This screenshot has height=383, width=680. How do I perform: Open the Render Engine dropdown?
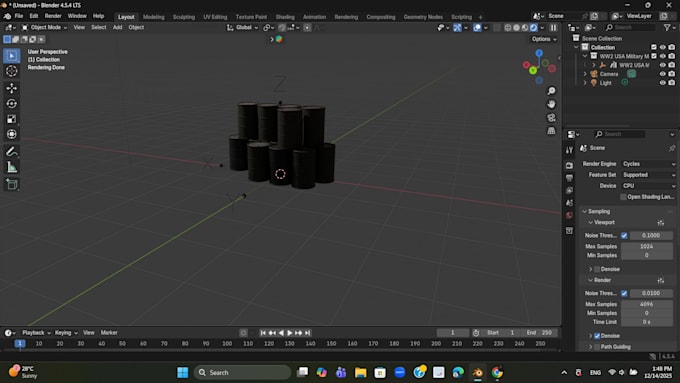tap(648, 164)
